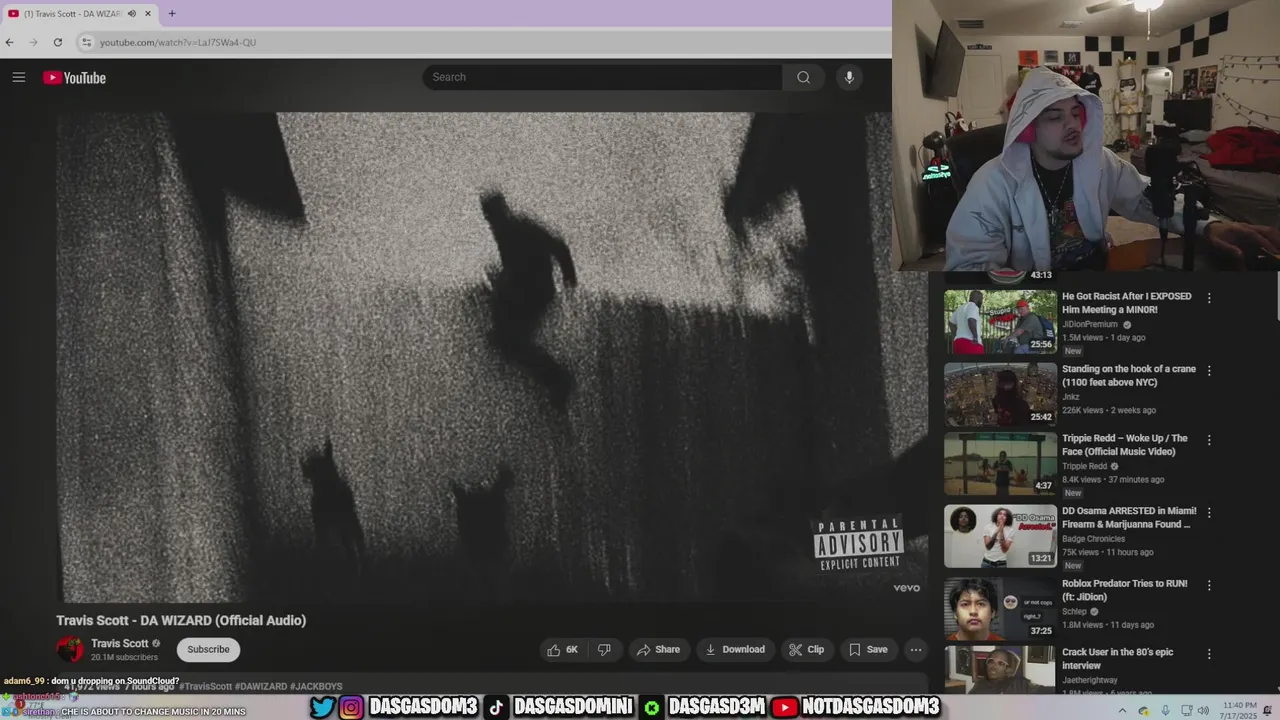Viewport: 1280px width, 720px height.
Task: Click the #JACKBOYS hashtag
Action: 316,687
